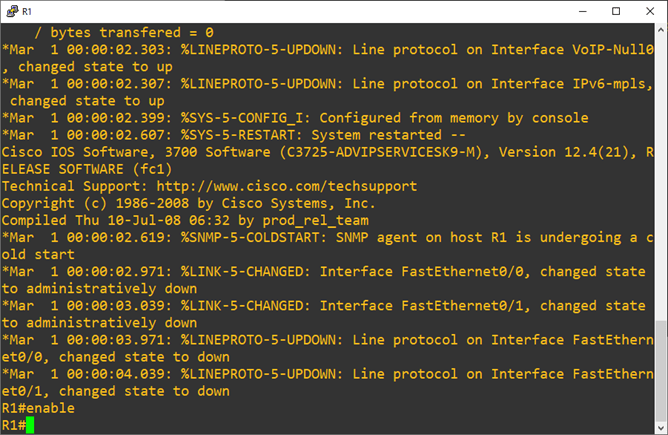Screen dimensions: 668x435
Task: Minimize the R1 terminal window
Action: click(568, 11)
